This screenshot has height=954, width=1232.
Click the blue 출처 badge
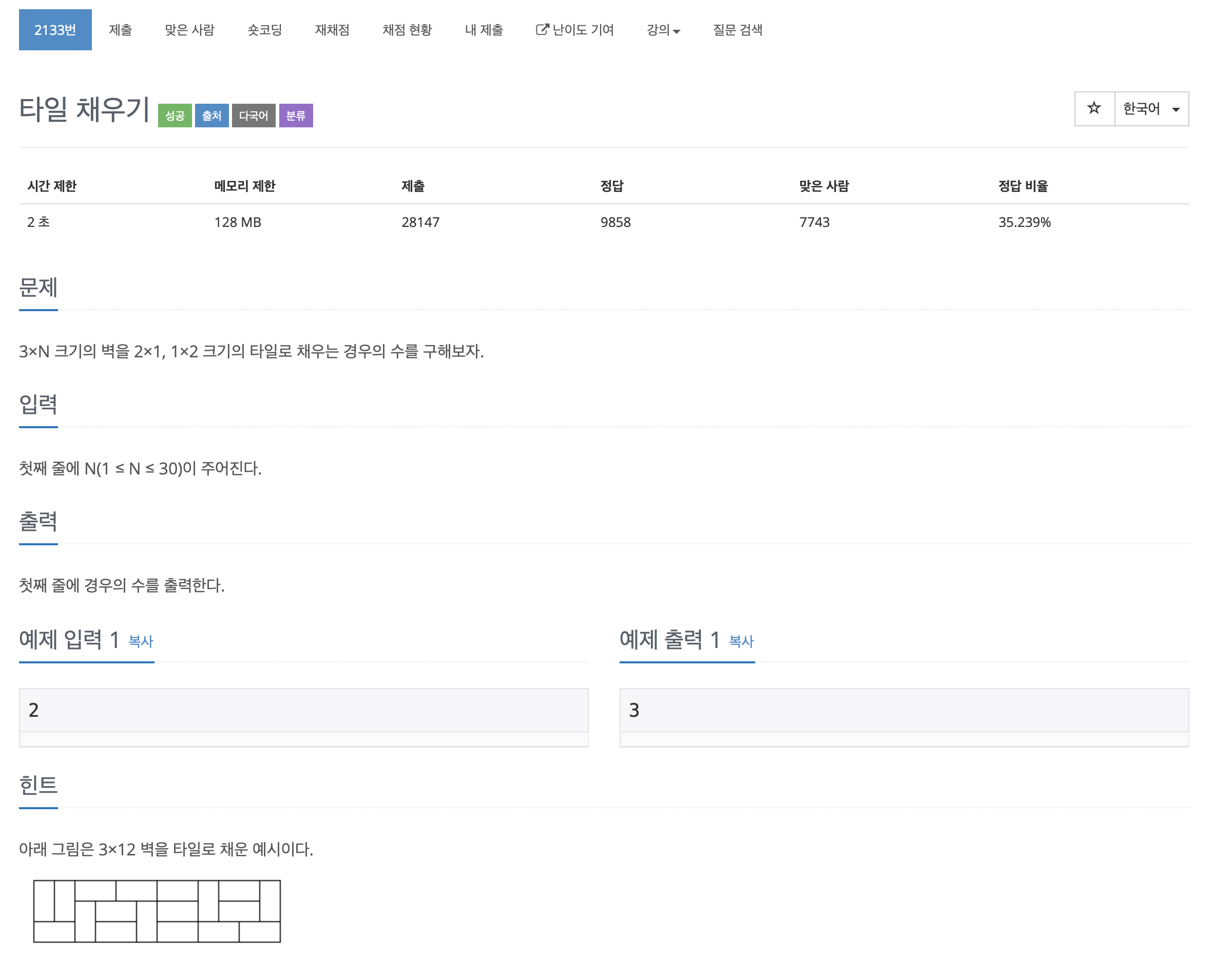tap(211, 116)
